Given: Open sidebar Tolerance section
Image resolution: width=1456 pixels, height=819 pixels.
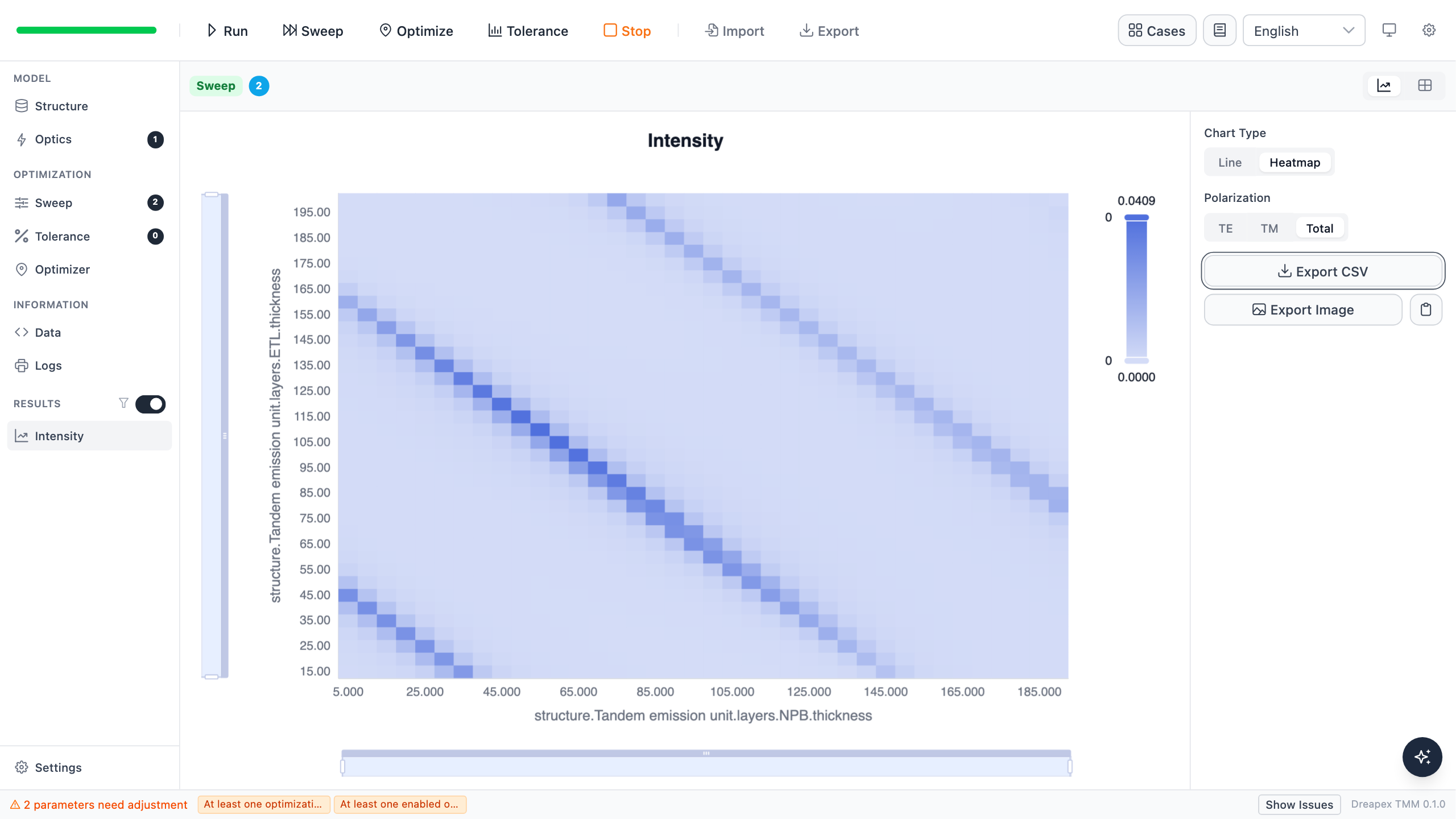Looking at the screenshot, I should click(x=89, y=237).
